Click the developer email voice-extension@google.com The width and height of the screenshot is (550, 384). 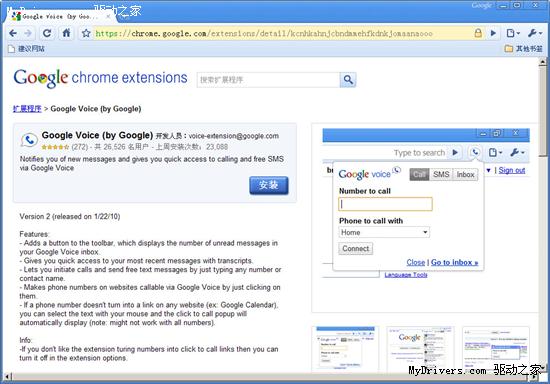click(x=234, y=136)
